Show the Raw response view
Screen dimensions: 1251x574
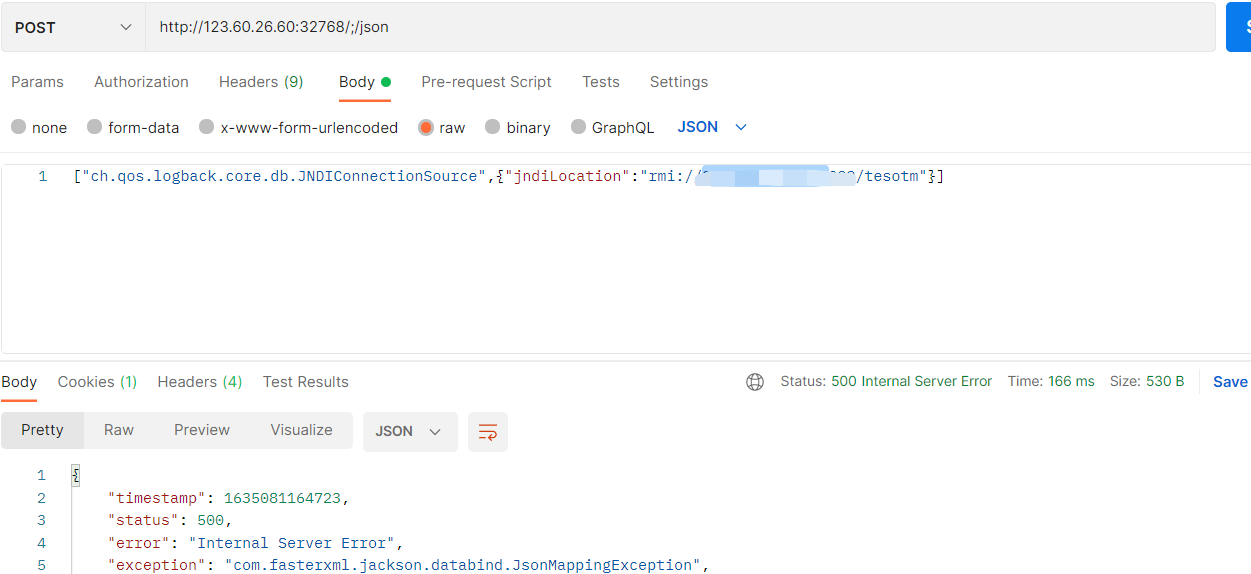click(119, 430)
